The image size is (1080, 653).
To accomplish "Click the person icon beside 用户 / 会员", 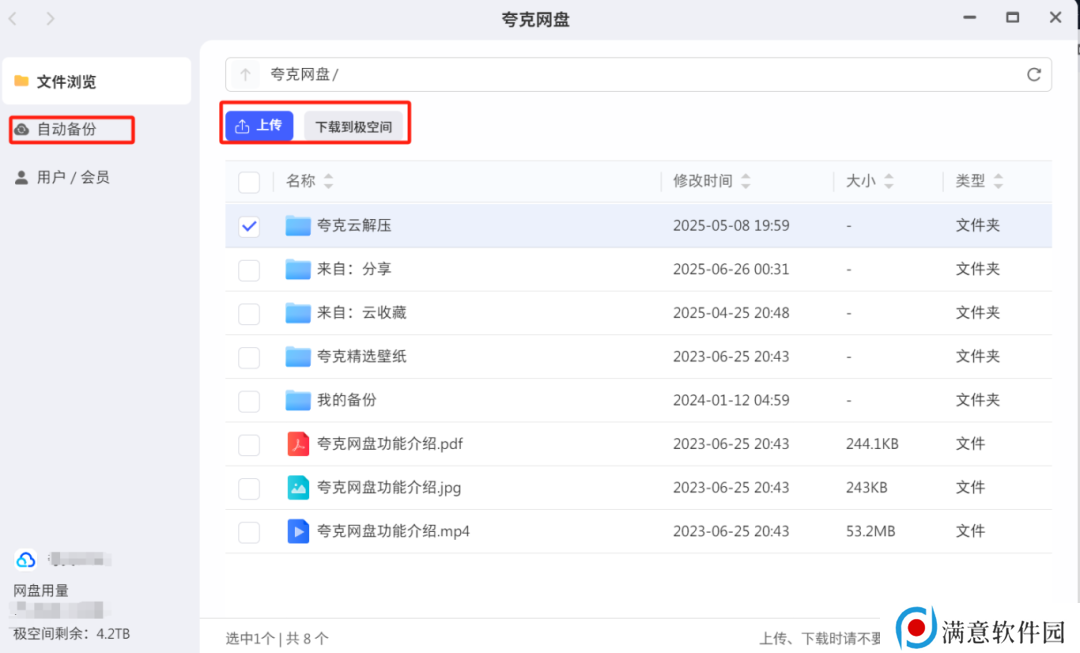I will (x=21, y=178).
